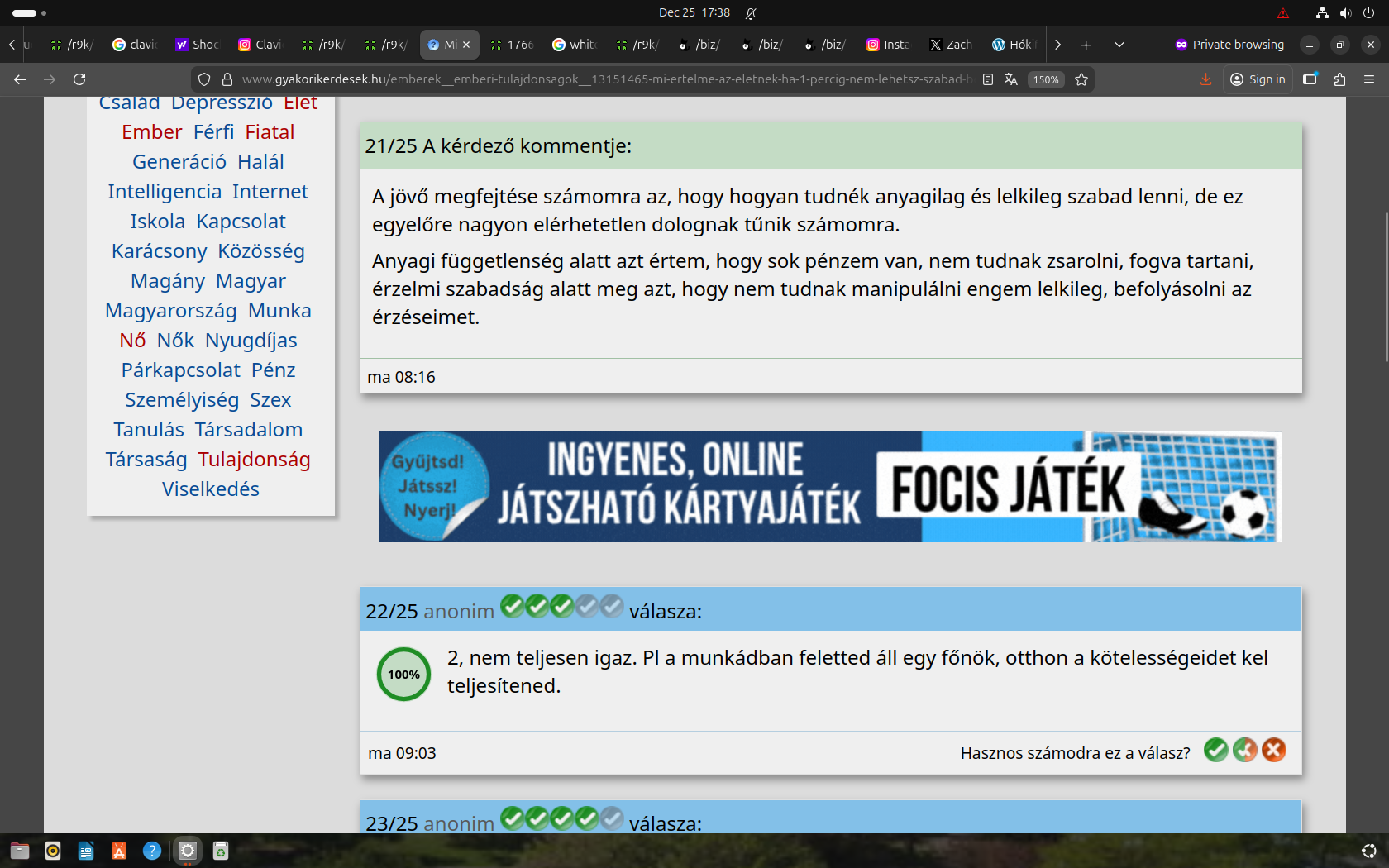Open the Ubuntu Software taskbar icon
The height and width of the screenshot is (868, 1389).
[119, 851]
